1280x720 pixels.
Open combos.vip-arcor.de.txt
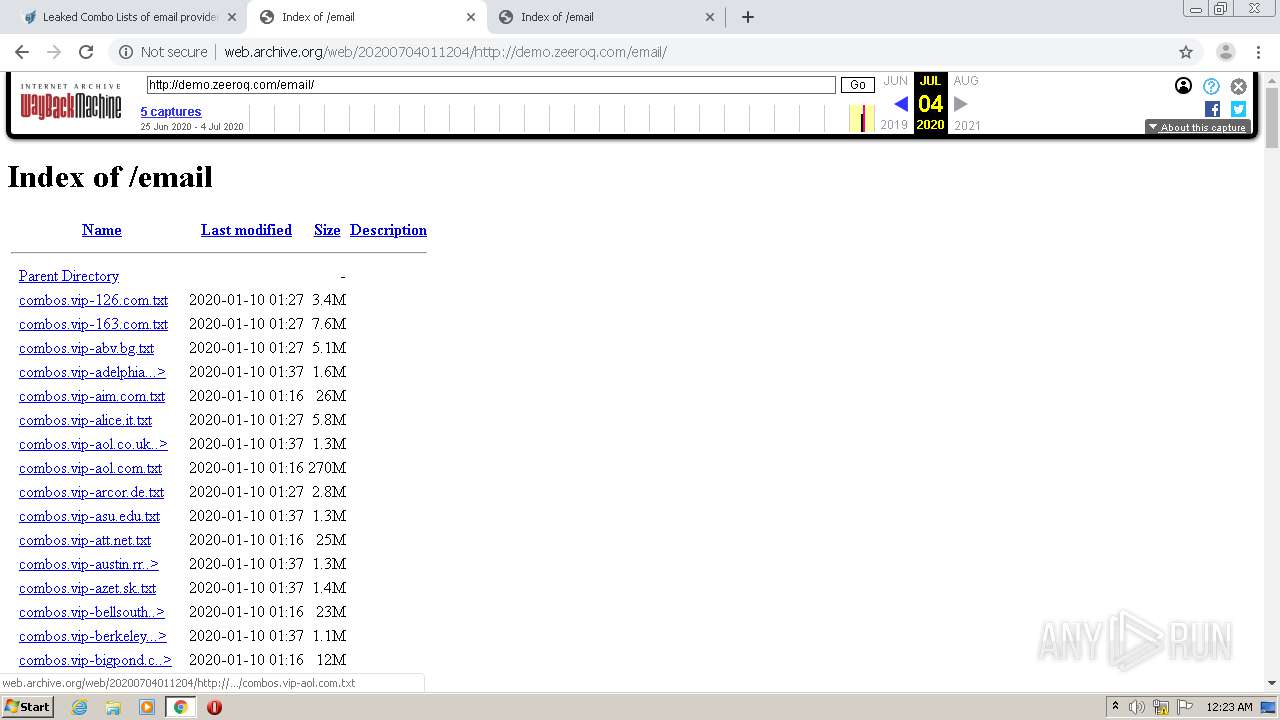coord(91,492)
